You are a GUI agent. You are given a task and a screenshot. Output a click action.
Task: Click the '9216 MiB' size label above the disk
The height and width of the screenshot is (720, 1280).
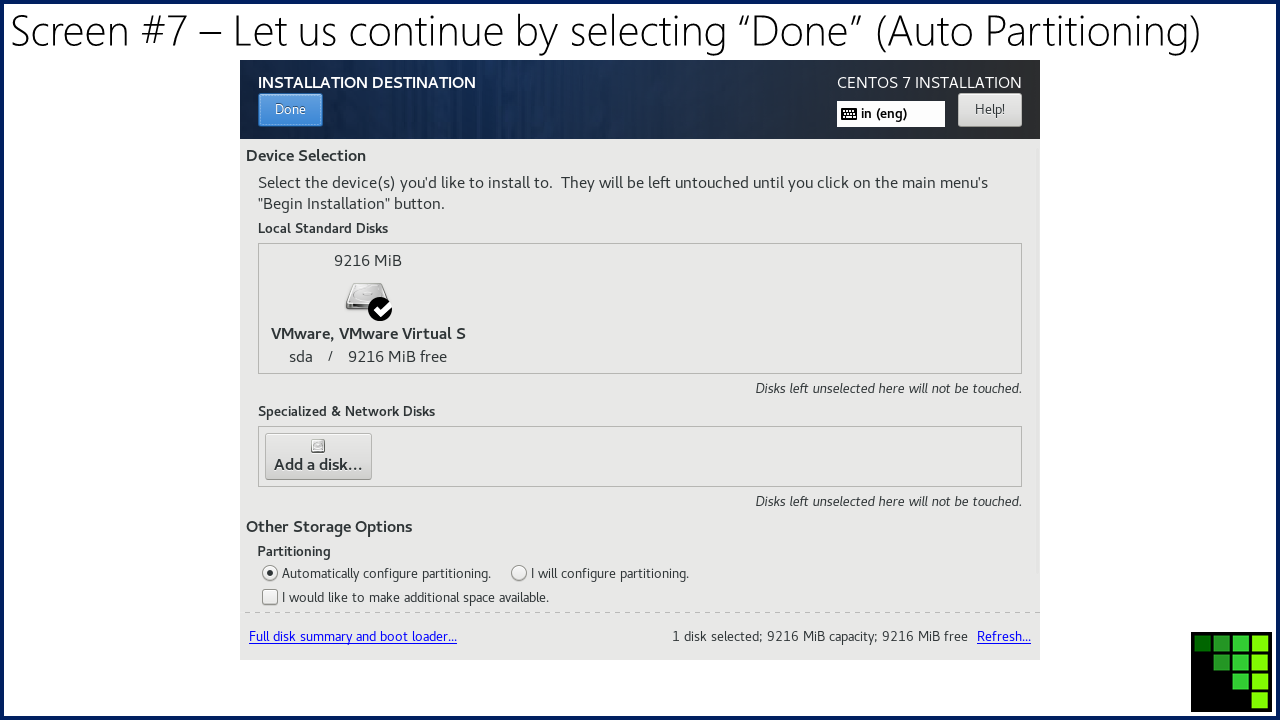368,261
